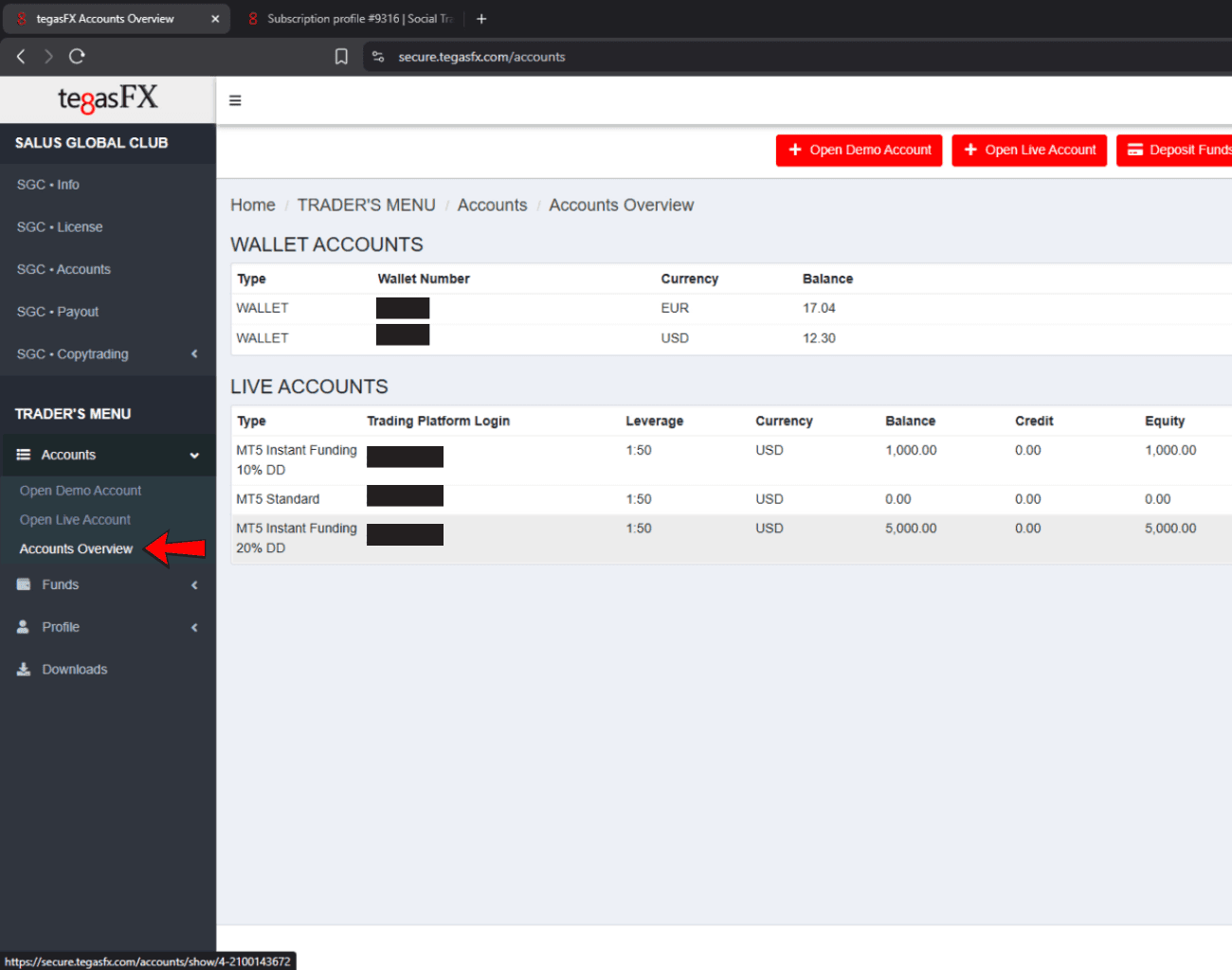The width and height of the screenshot is (1232, 970).
Task: Switch to Subscription profile #9316 tab
Action: [351, 19]
